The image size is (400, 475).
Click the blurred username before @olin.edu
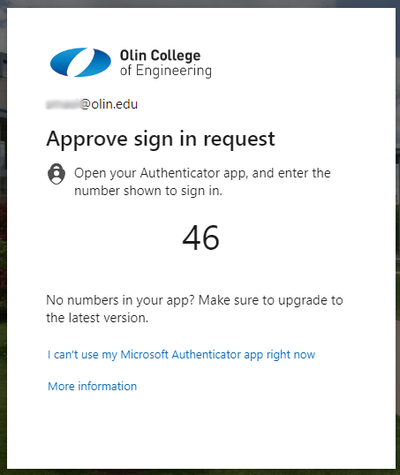[x=63, y=104]
